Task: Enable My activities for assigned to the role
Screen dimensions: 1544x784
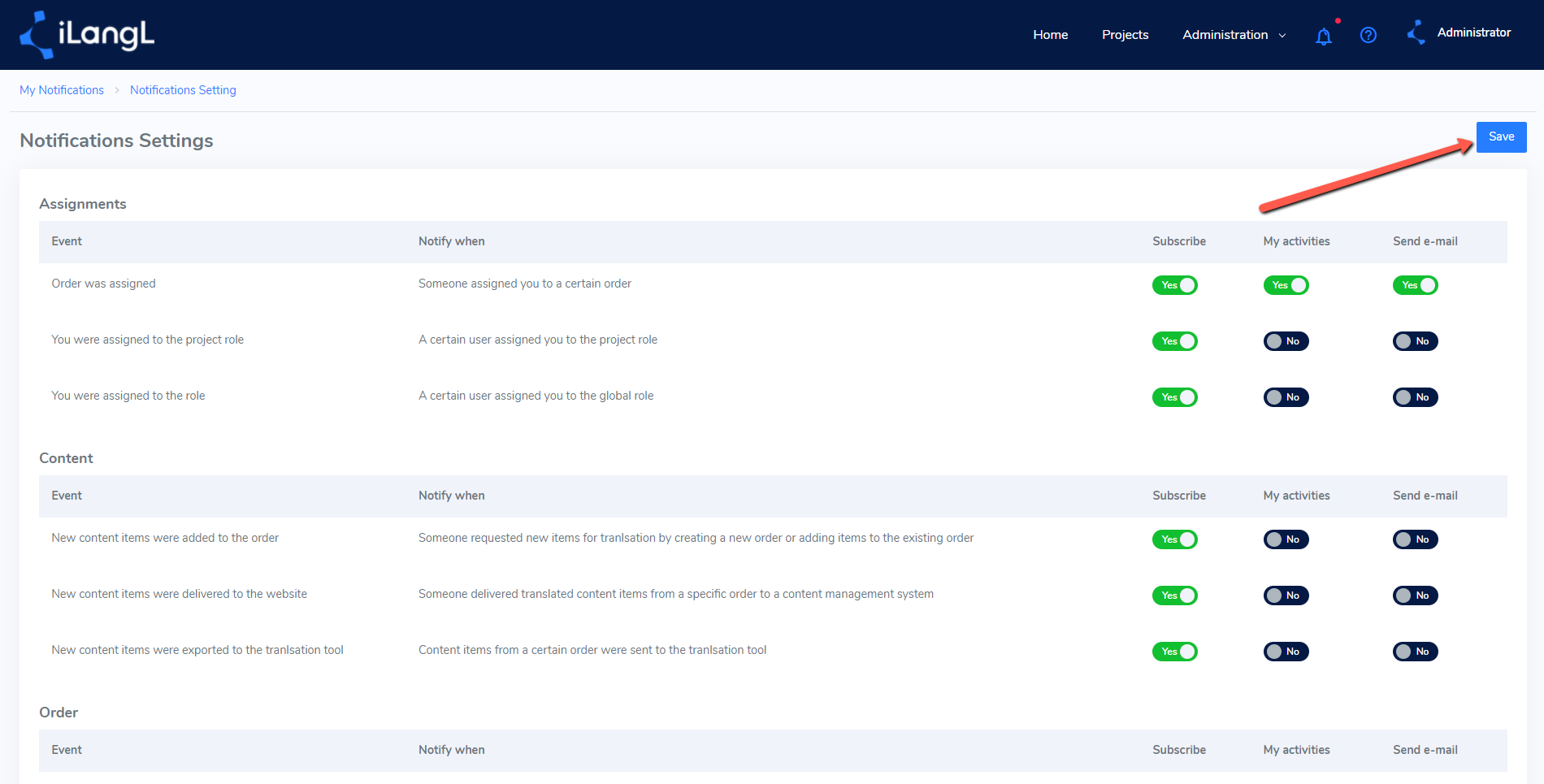Action: point(1286,397)
